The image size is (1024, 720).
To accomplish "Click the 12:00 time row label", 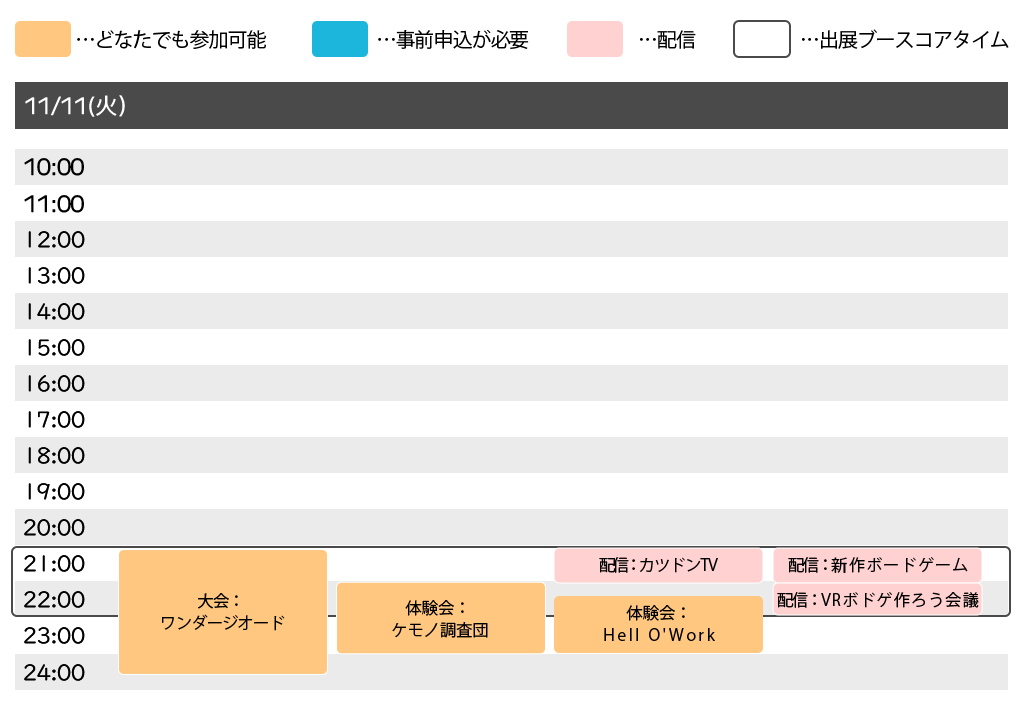I will pos(54,239).
